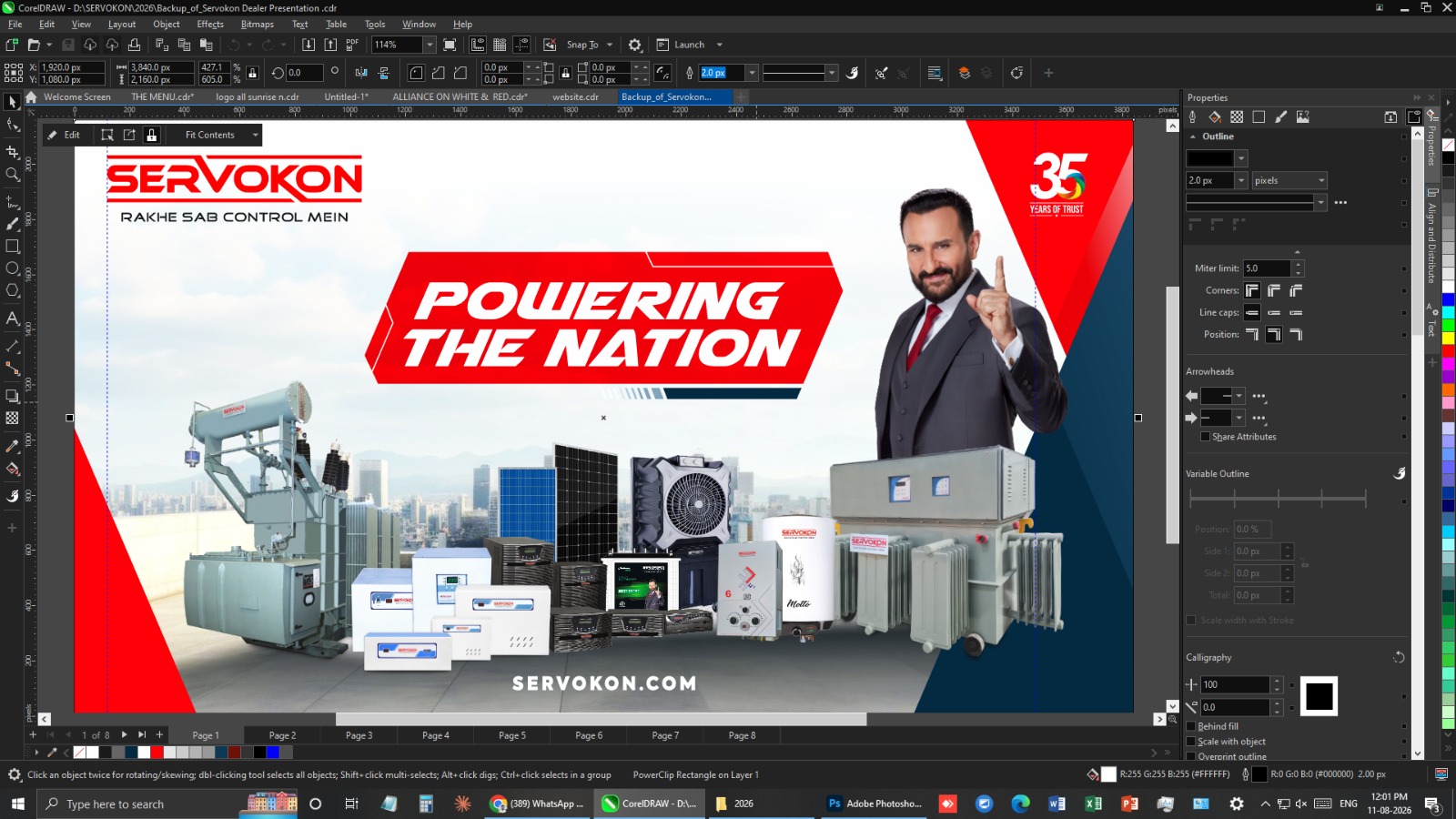Screen dimensions: 1456x819
Task: Open line style settings ellipsis button
Action: 1340,203
